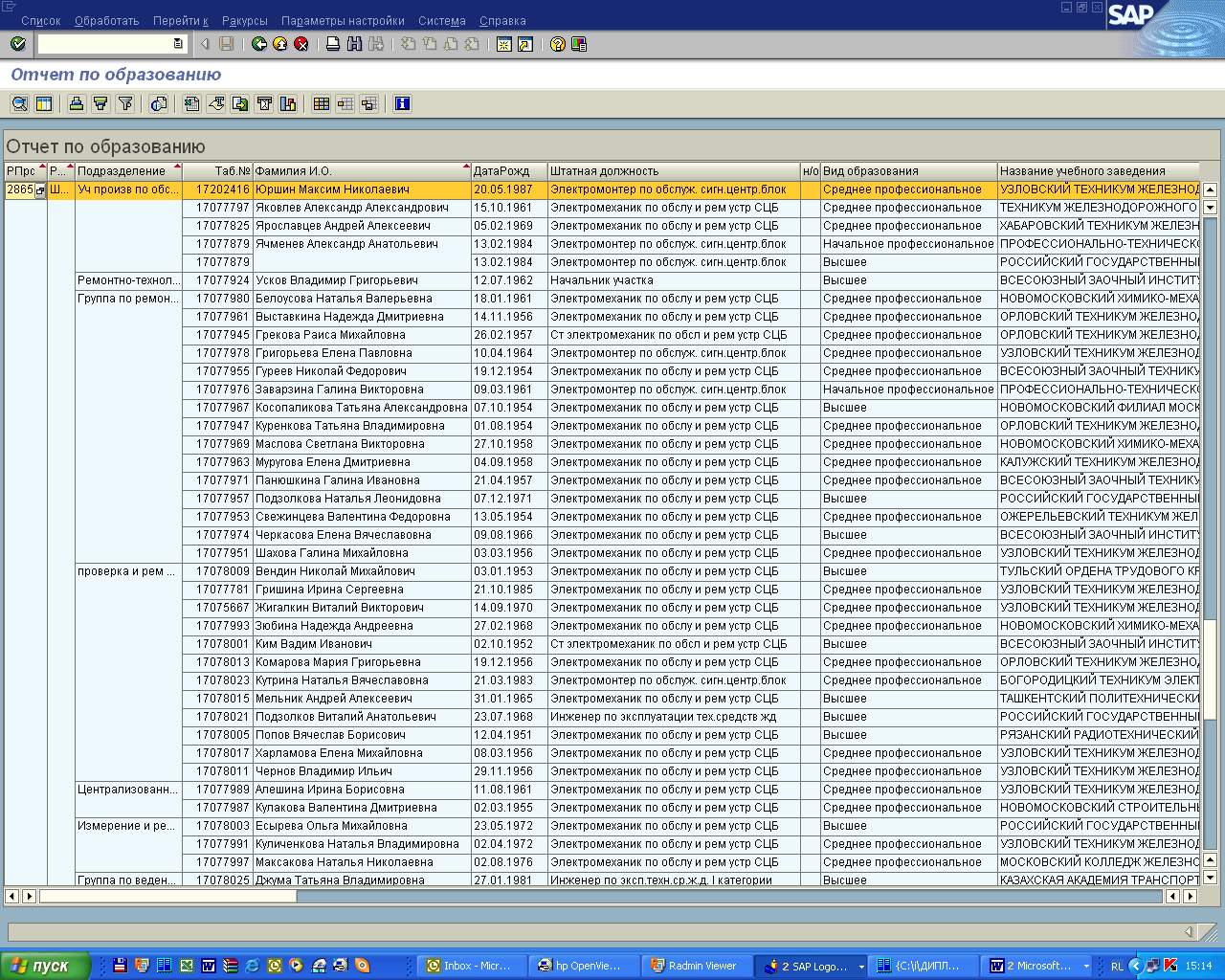Select the Вид образования column header

pyautogui.click(x=909, y=171)
